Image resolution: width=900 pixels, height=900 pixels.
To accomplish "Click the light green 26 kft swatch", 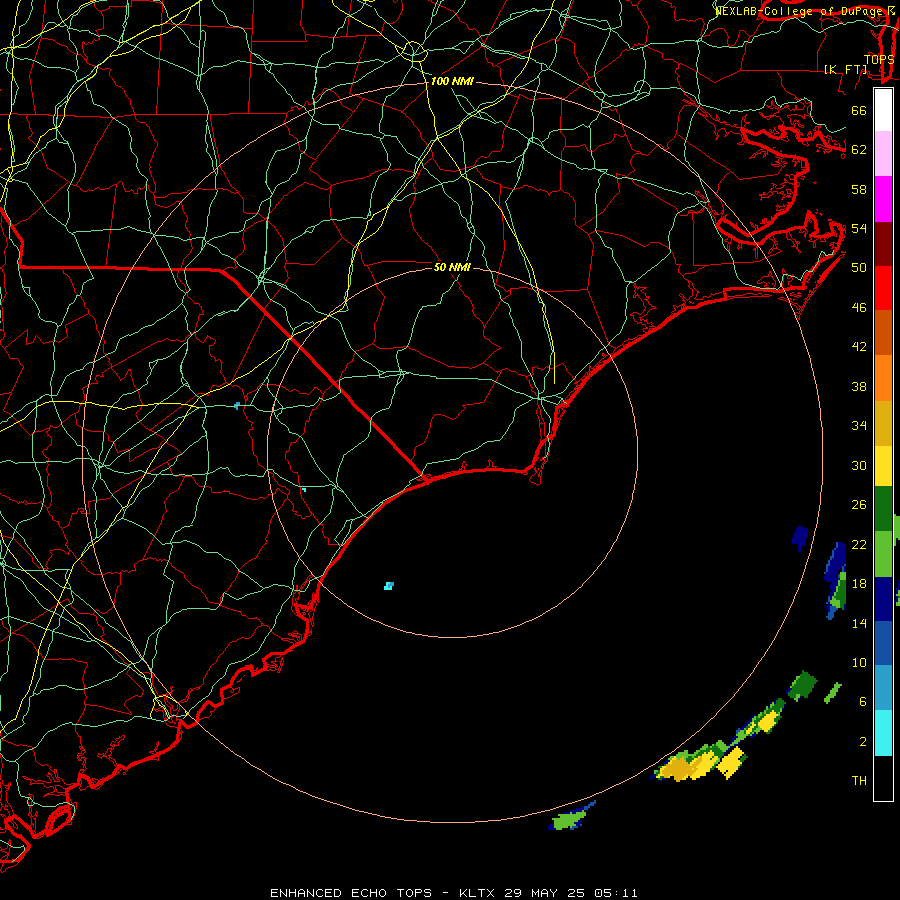I will (883, 554).
